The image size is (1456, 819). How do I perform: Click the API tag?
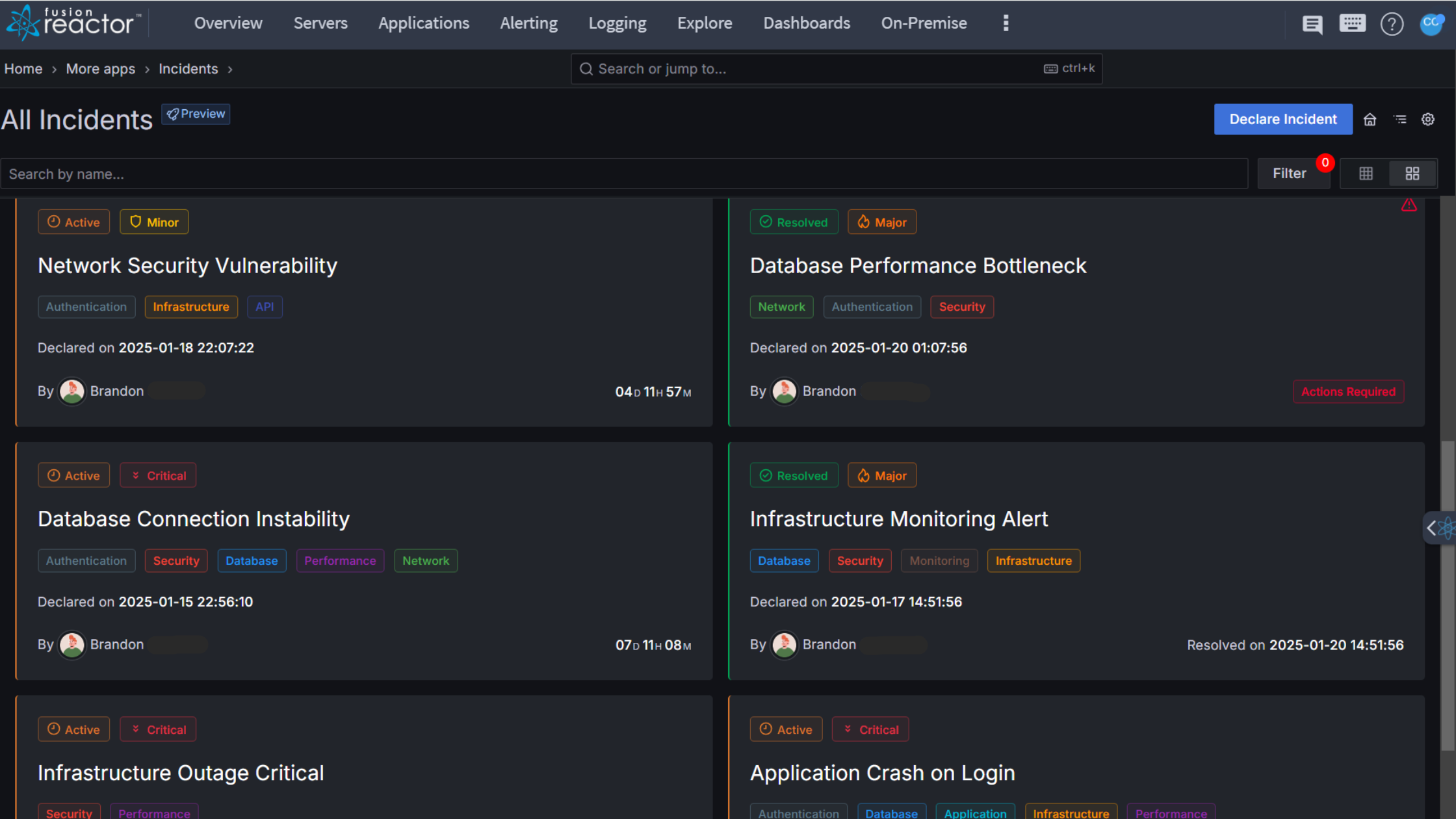[265, 307]
